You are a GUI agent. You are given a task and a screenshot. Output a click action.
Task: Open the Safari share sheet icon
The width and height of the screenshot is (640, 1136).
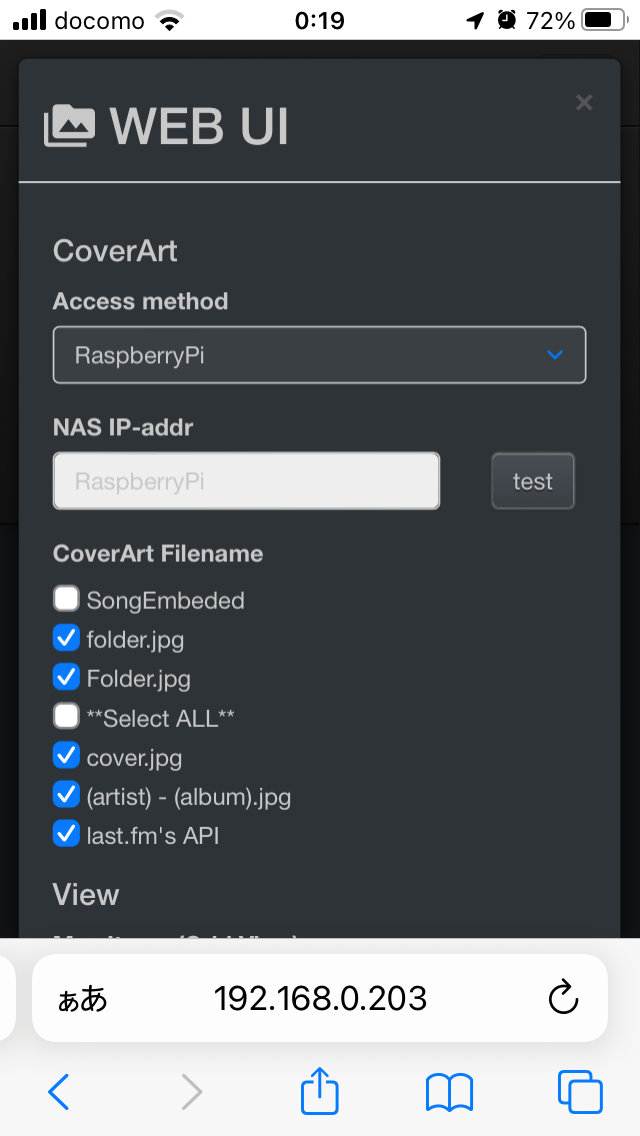click(320, 1088)
